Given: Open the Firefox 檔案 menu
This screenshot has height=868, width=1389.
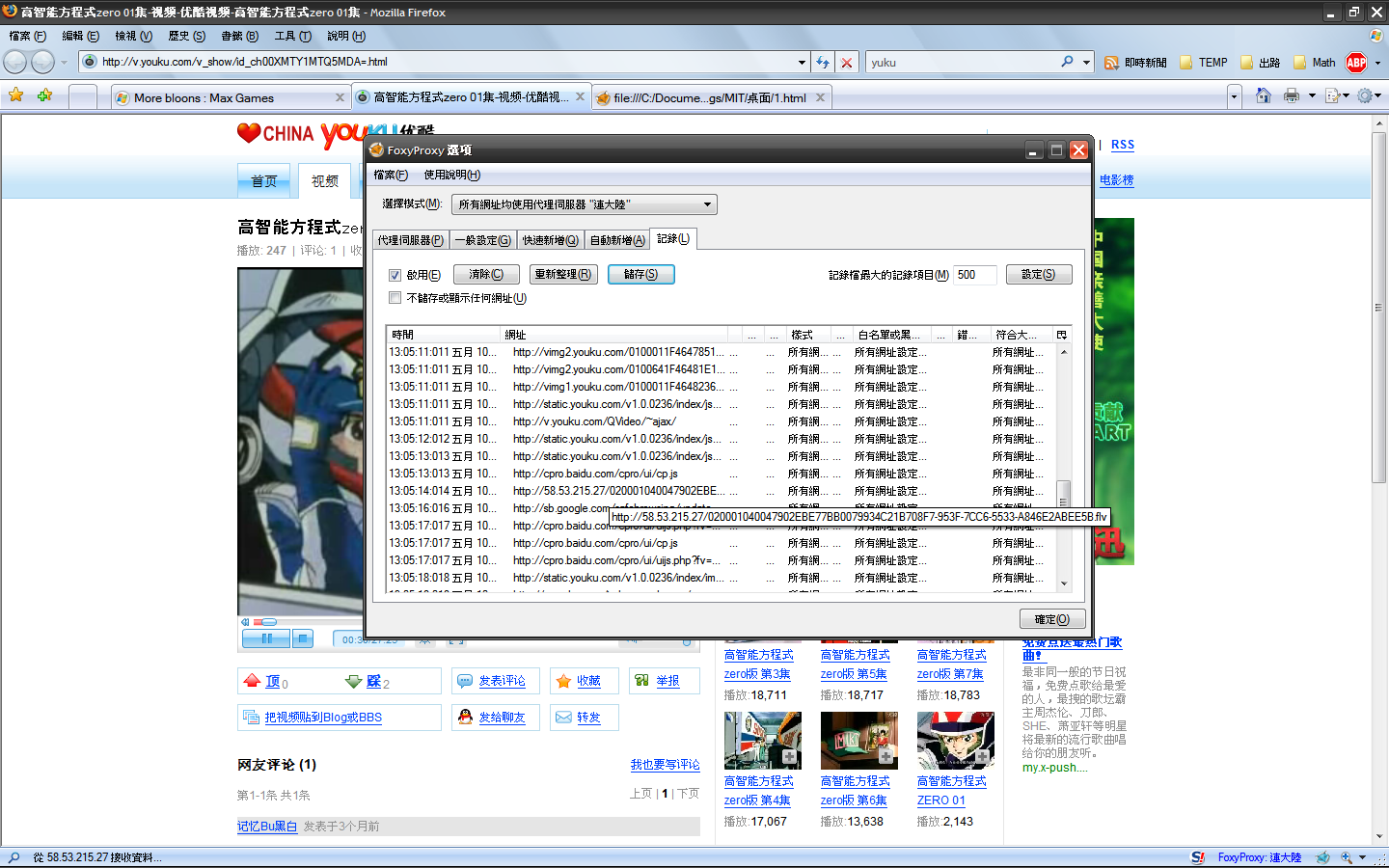Looking at the screenshot, I should coord(27,36).
